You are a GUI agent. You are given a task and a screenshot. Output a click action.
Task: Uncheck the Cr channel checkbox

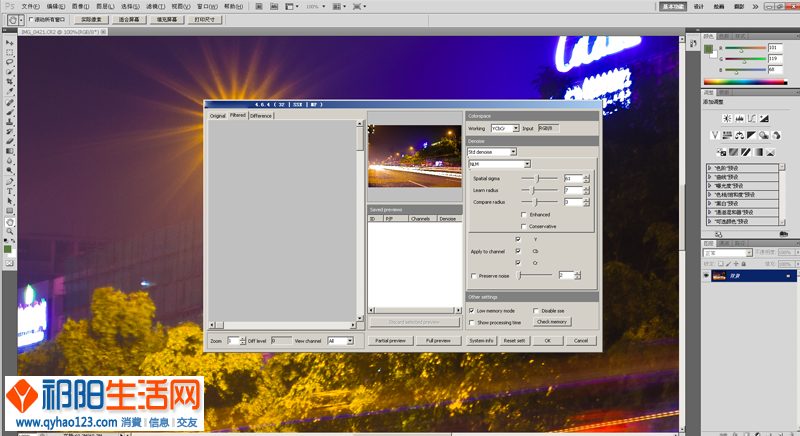pyautogui.click(x=518, y=263)
